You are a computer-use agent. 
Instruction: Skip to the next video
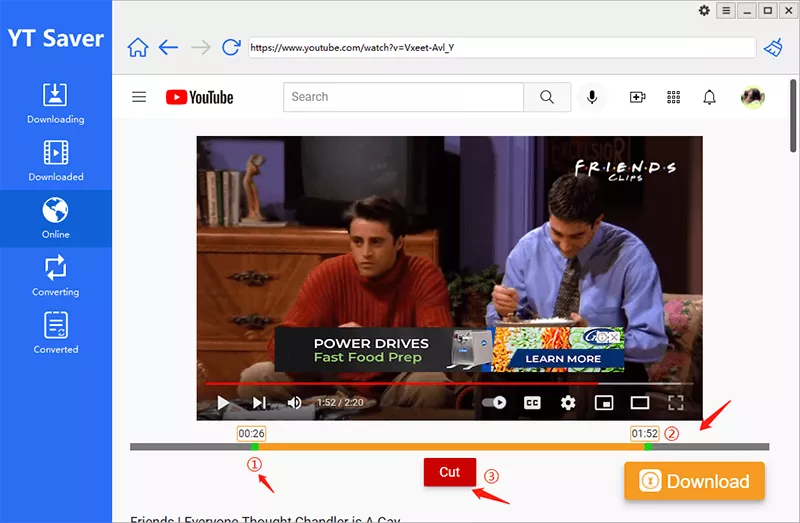click(x=259, y=403)
